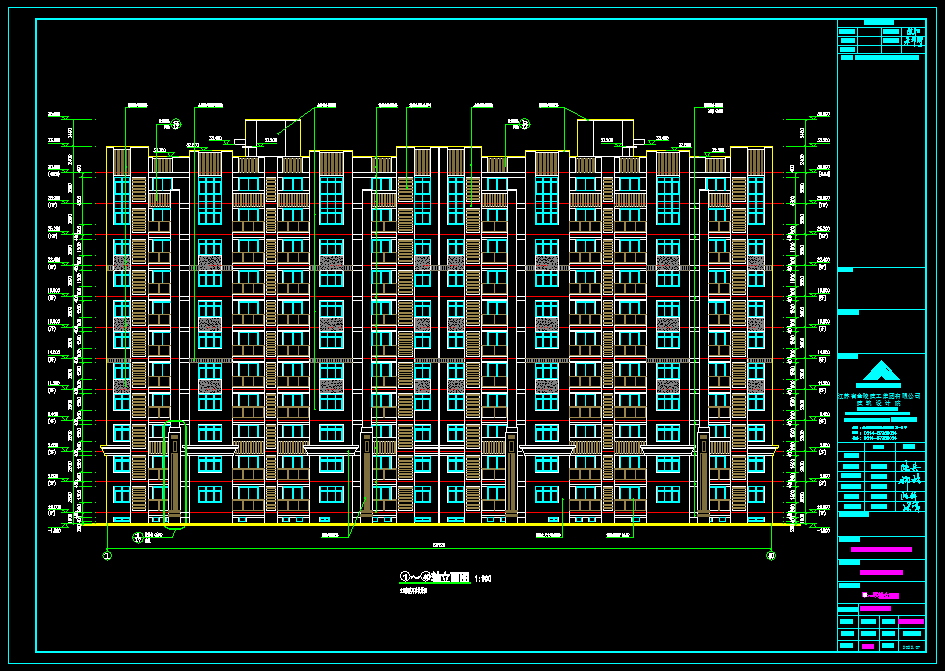Image resolution: width=945 pixels, height=671 pixels.
Task: Select the left axis bubble below the elevation
Action: coord(107,555)
